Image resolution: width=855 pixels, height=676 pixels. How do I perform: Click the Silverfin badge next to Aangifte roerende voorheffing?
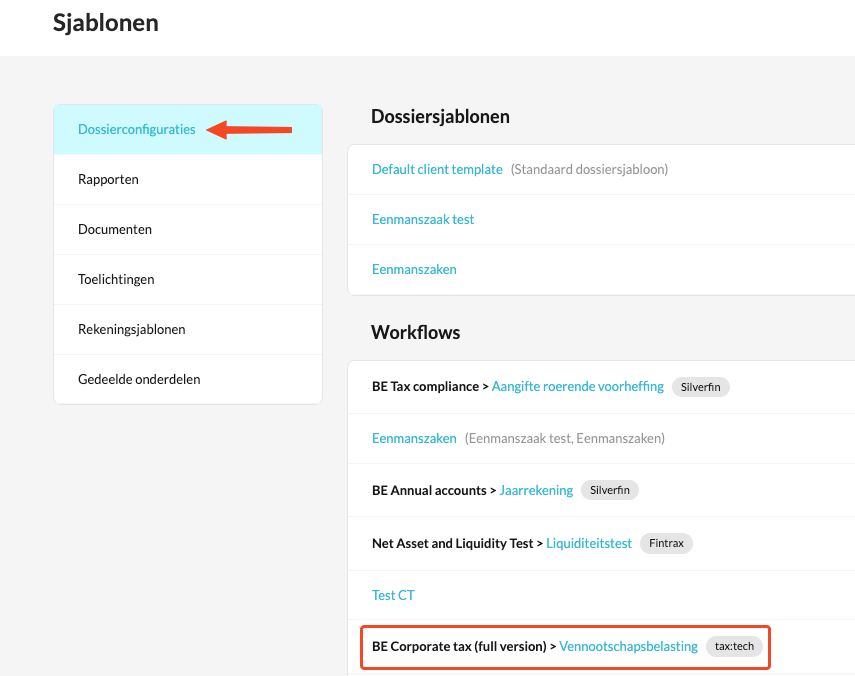(701, 387)
